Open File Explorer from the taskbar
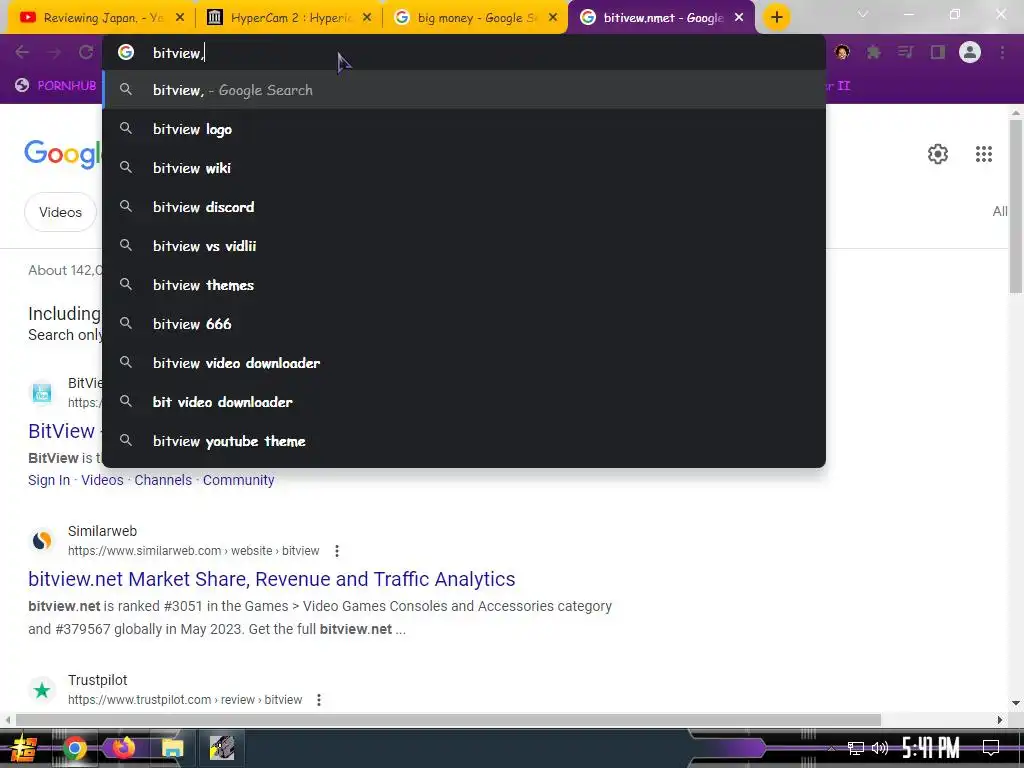Viewport: 1024px width, 768px height. pyautogui.click(x=172, y=748)
